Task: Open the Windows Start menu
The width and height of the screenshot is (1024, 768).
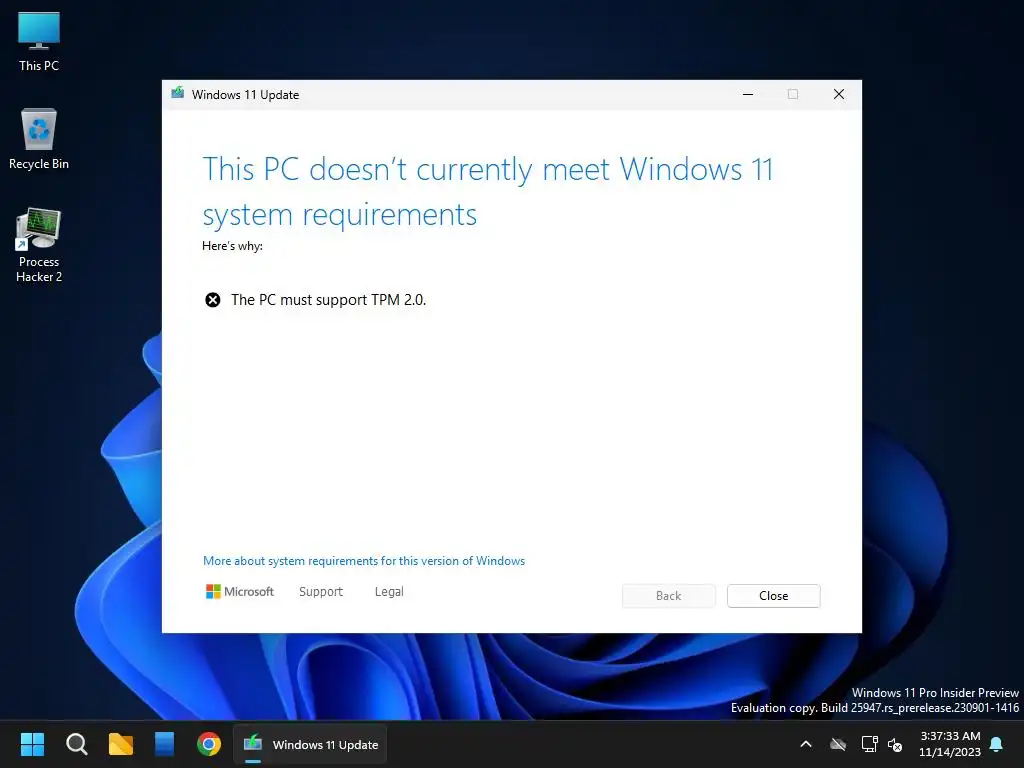Action: click(x=32, y=744)
